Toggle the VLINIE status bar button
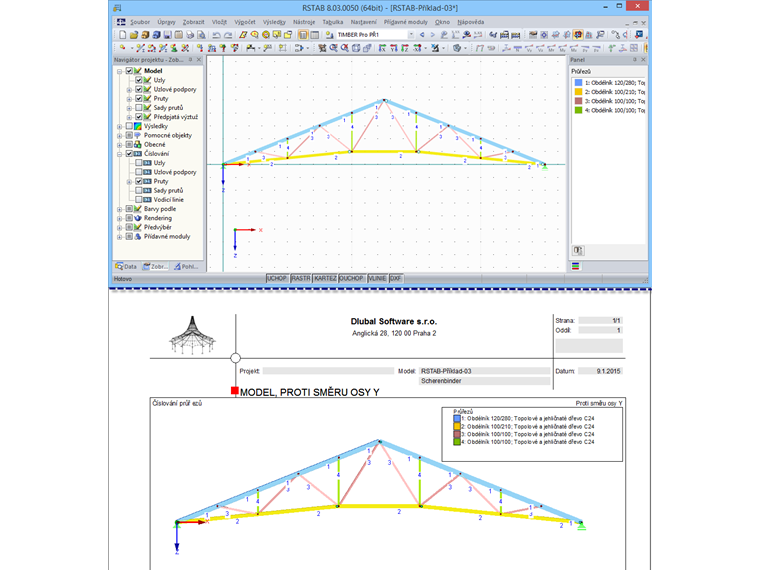Screen dimensions: 760x570 [x=377, y=278]
